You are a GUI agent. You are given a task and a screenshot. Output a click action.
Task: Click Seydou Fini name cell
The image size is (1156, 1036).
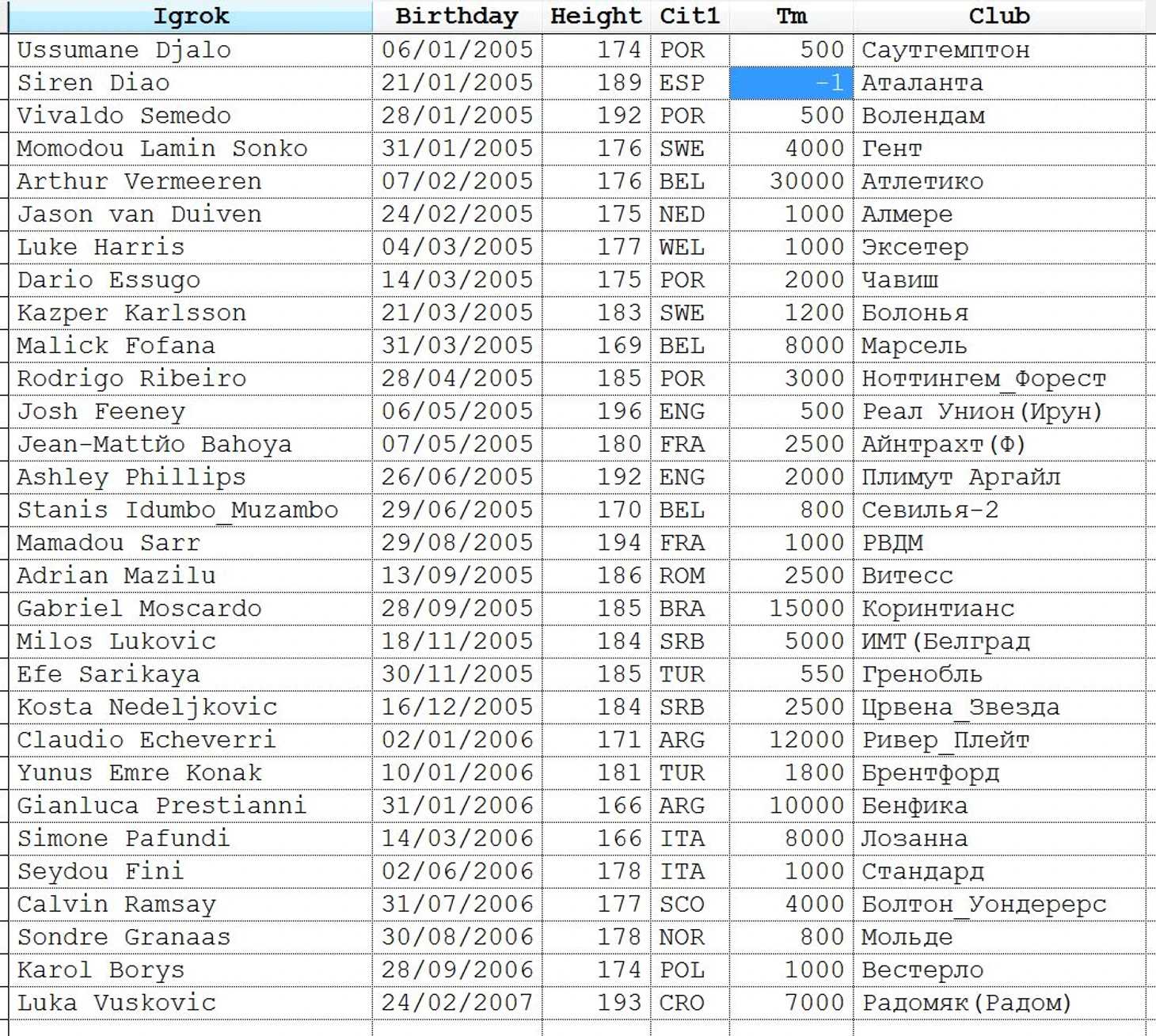click(x=190, y=871)
